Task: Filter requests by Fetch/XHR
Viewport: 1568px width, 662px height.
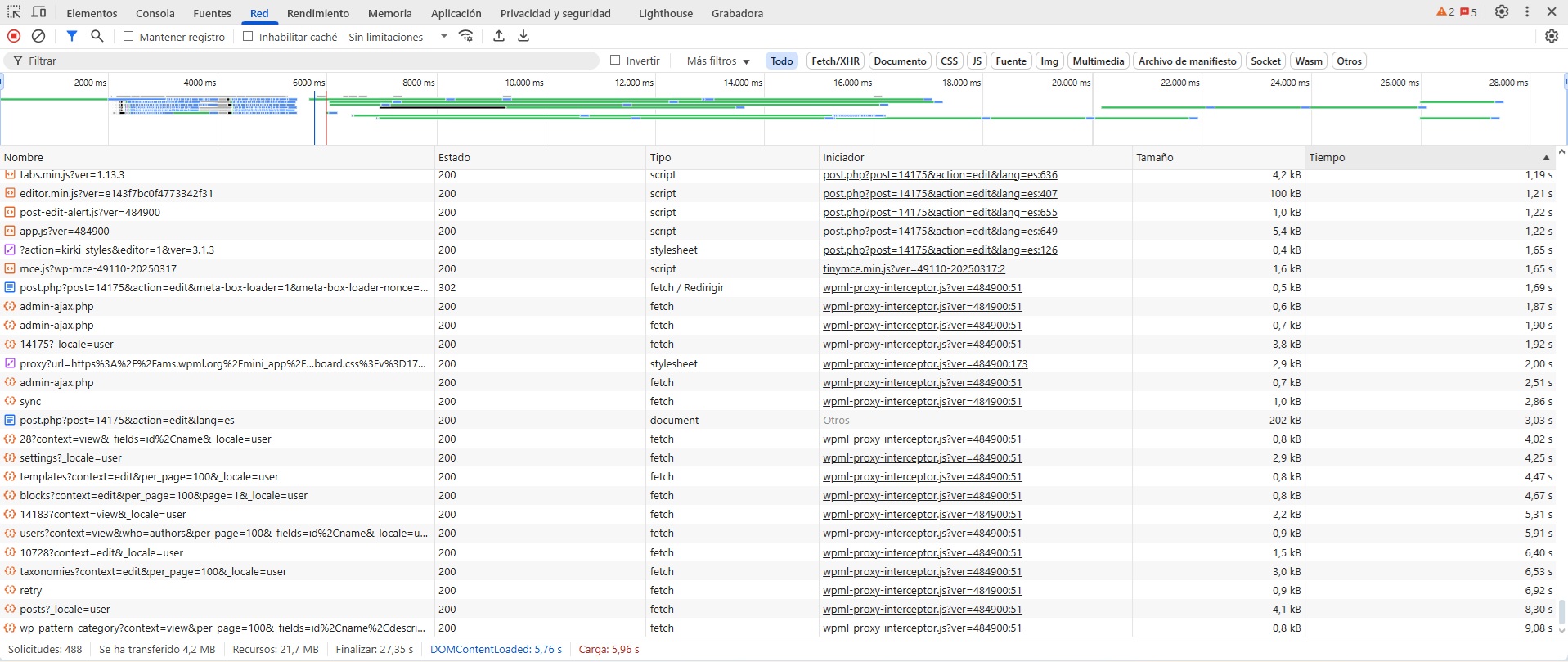Action: click(835, 61)
